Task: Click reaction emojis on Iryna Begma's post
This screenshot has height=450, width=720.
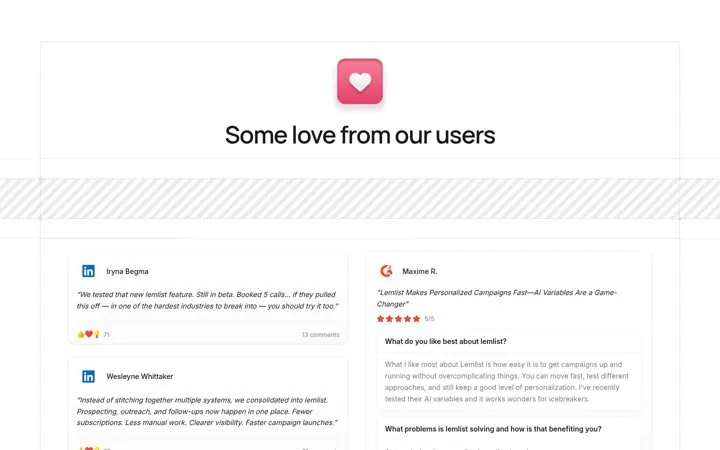Action: click(x=89, y=334)
